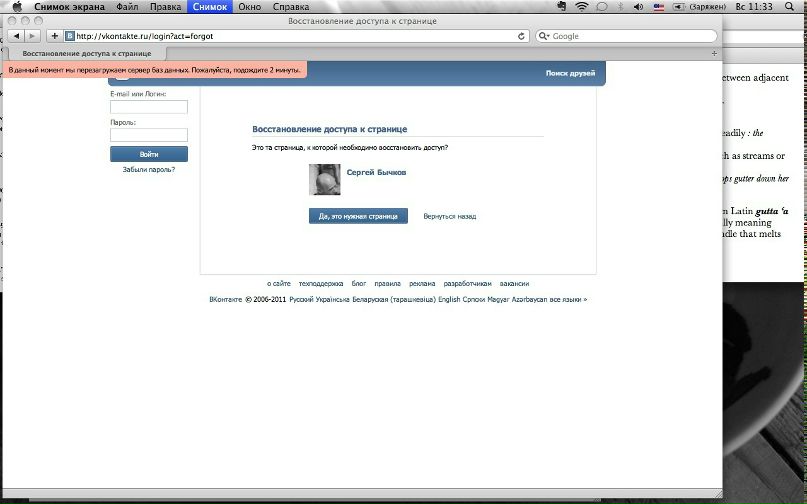Click the все языки » link
Image resolution: width=807 pixels, height=504 pixels.
[x=568, y=300]
